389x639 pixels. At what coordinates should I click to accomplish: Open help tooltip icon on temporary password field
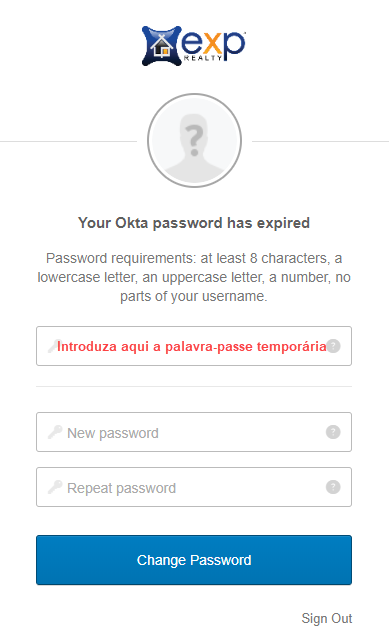[x=333, y=346]
